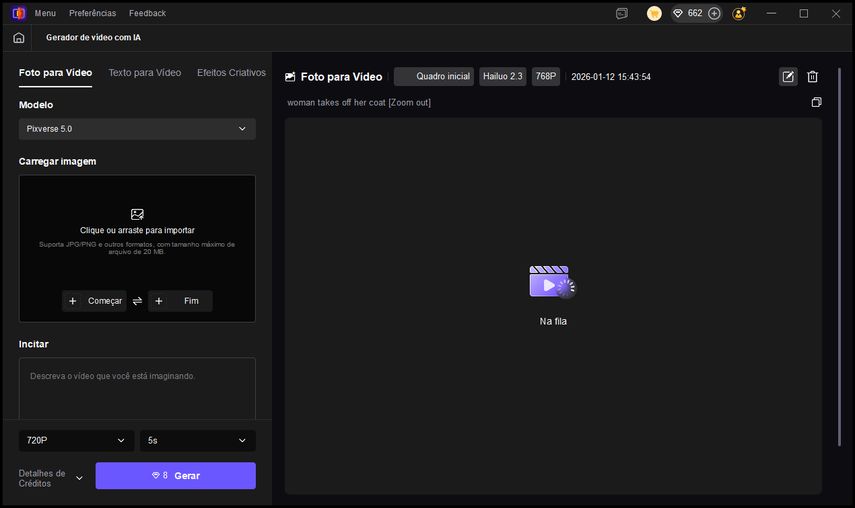Screen dimensions: 855x508
Task: Open the user account icon
Action: click(x=739, y=14)
